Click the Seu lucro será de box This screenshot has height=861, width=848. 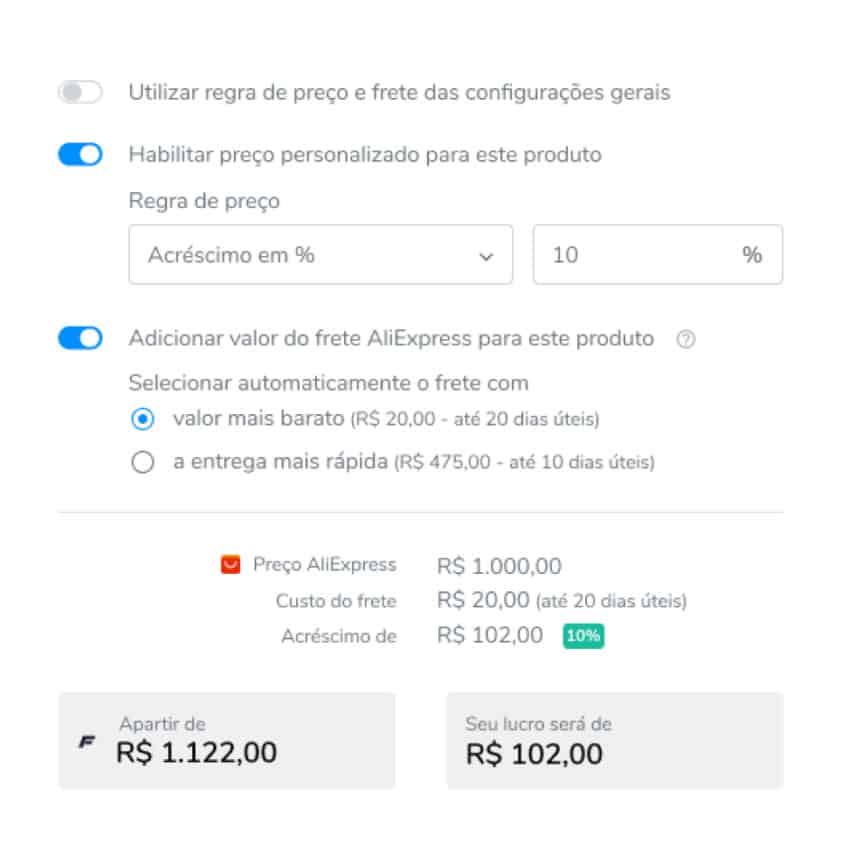[x=614, y=740]
